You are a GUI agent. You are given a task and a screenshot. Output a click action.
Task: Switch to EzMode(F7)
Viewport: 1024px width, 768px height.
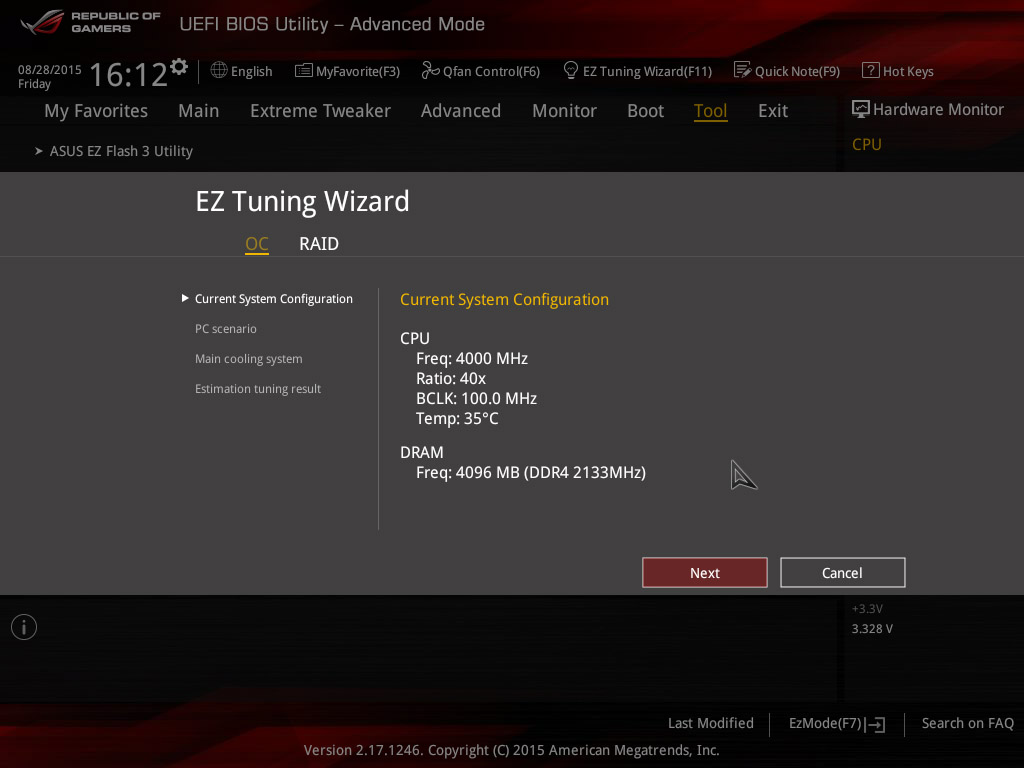click(837, 724)
